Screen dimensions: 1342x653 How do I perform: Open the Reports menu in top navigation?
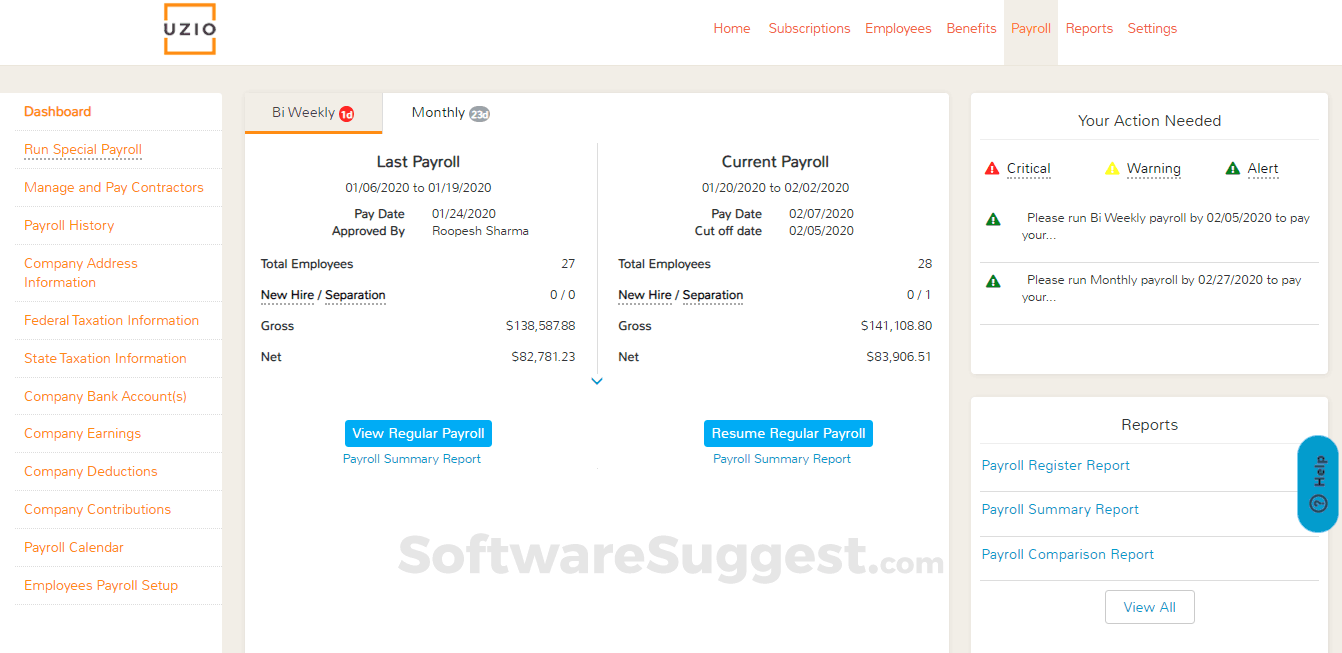1089,29
